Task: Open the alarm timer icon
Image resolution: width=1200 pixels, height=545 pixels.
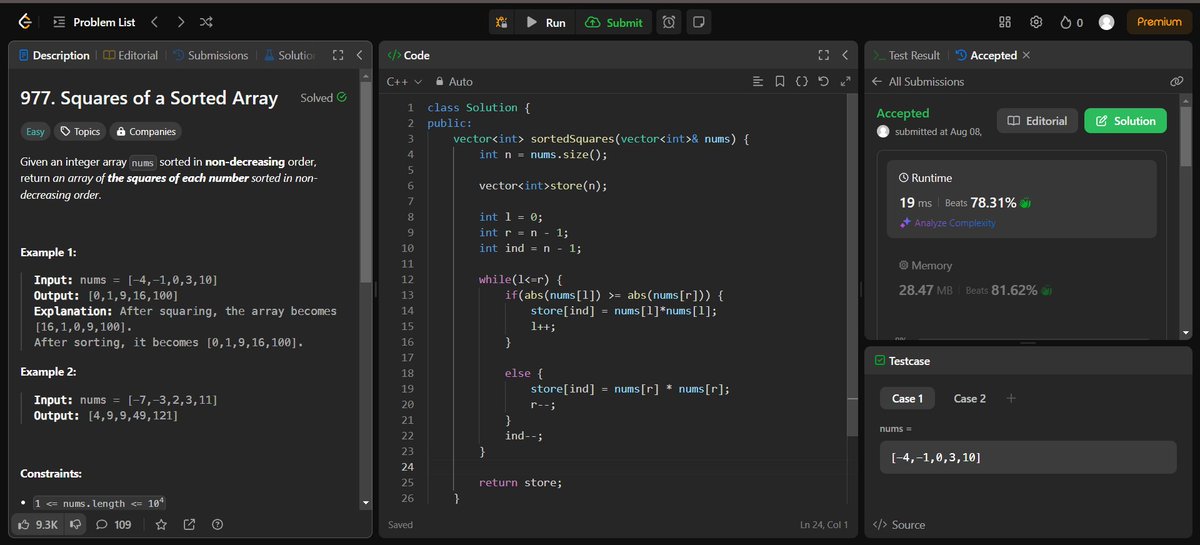Action: tap(669, 22)
